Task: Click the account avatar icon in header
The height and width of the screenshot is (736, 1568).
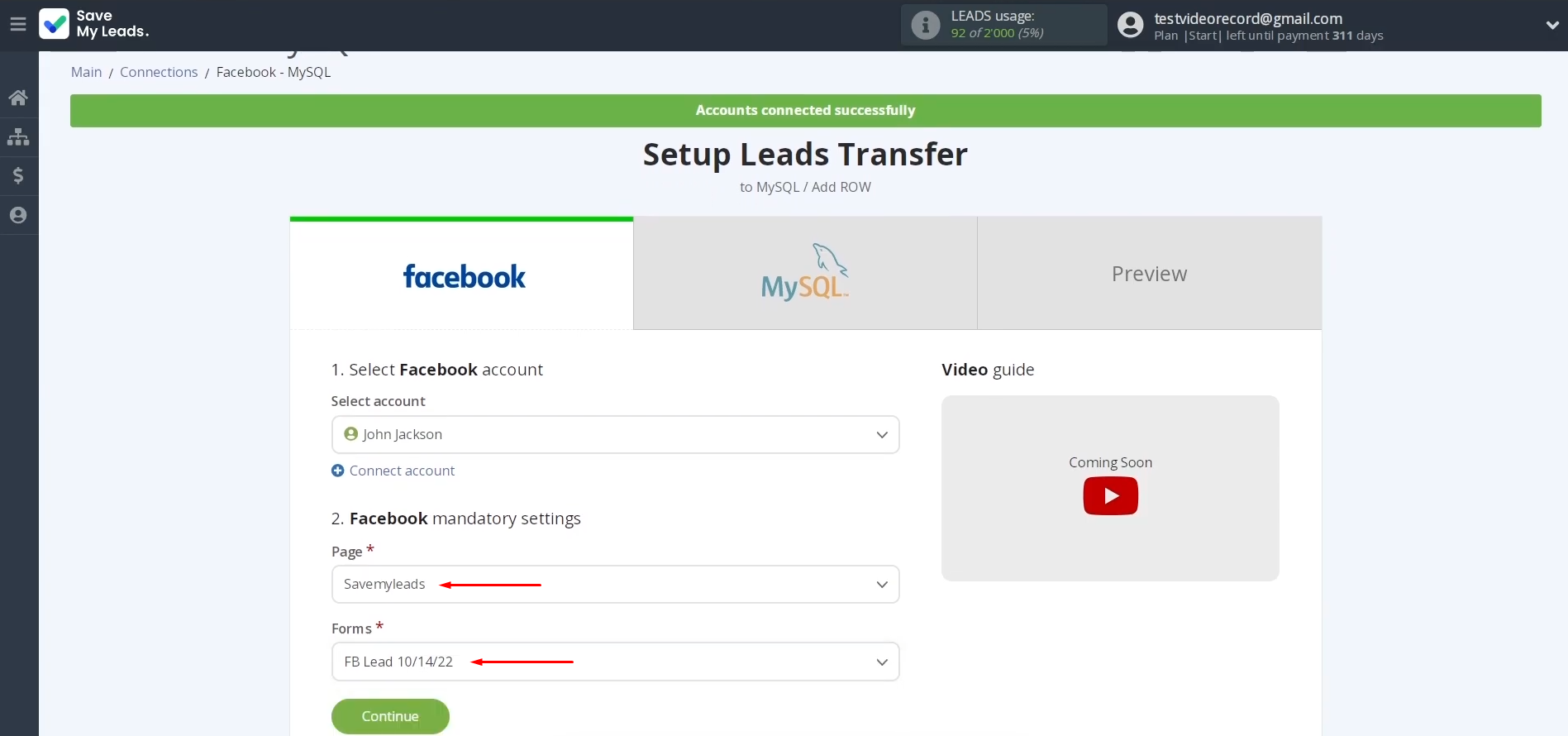Action: tap(1130, 25)
